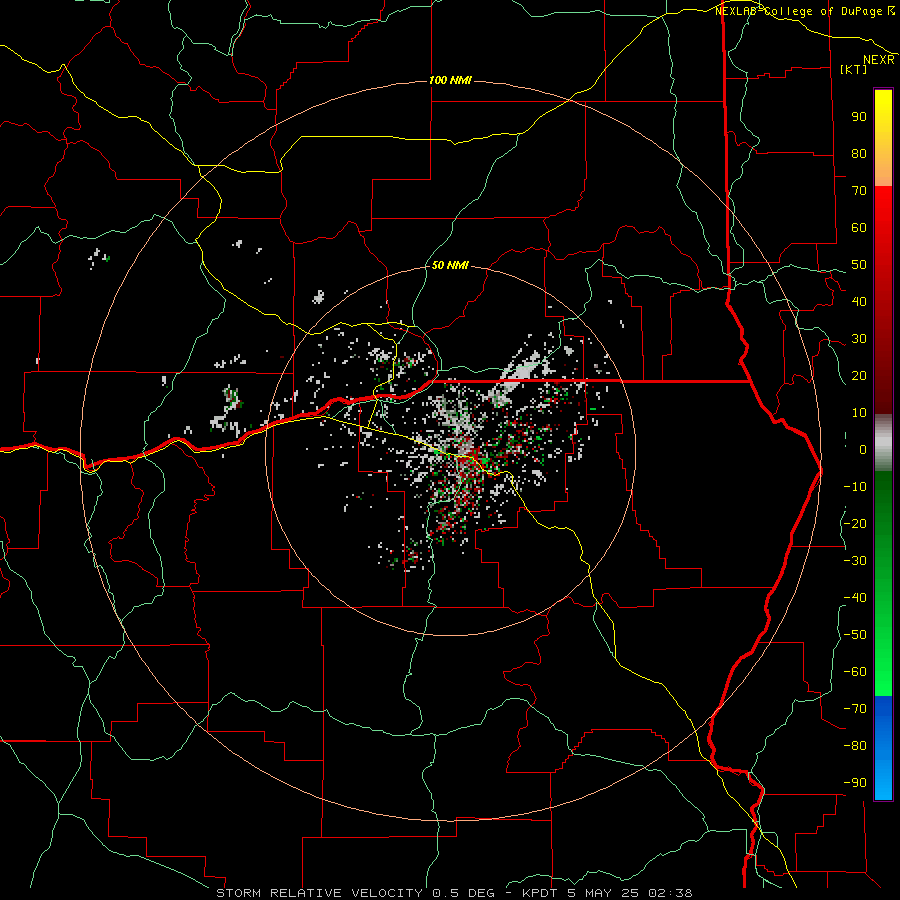900x900 pixels.
Task: Click the blue bottom segment of color bar
Action: 883,747
